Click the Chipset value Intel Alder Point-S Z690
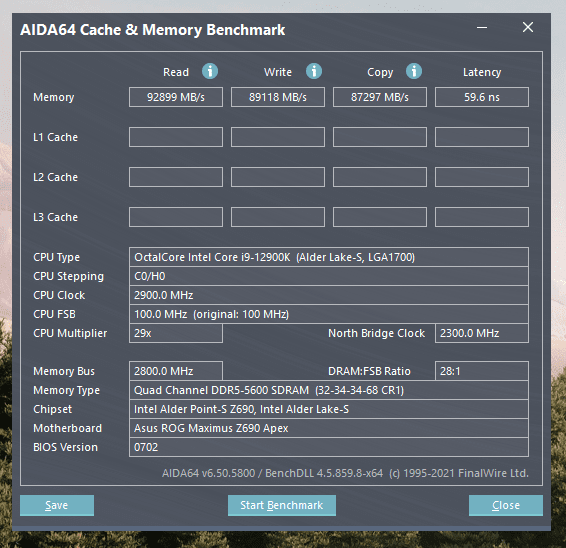 329,409
